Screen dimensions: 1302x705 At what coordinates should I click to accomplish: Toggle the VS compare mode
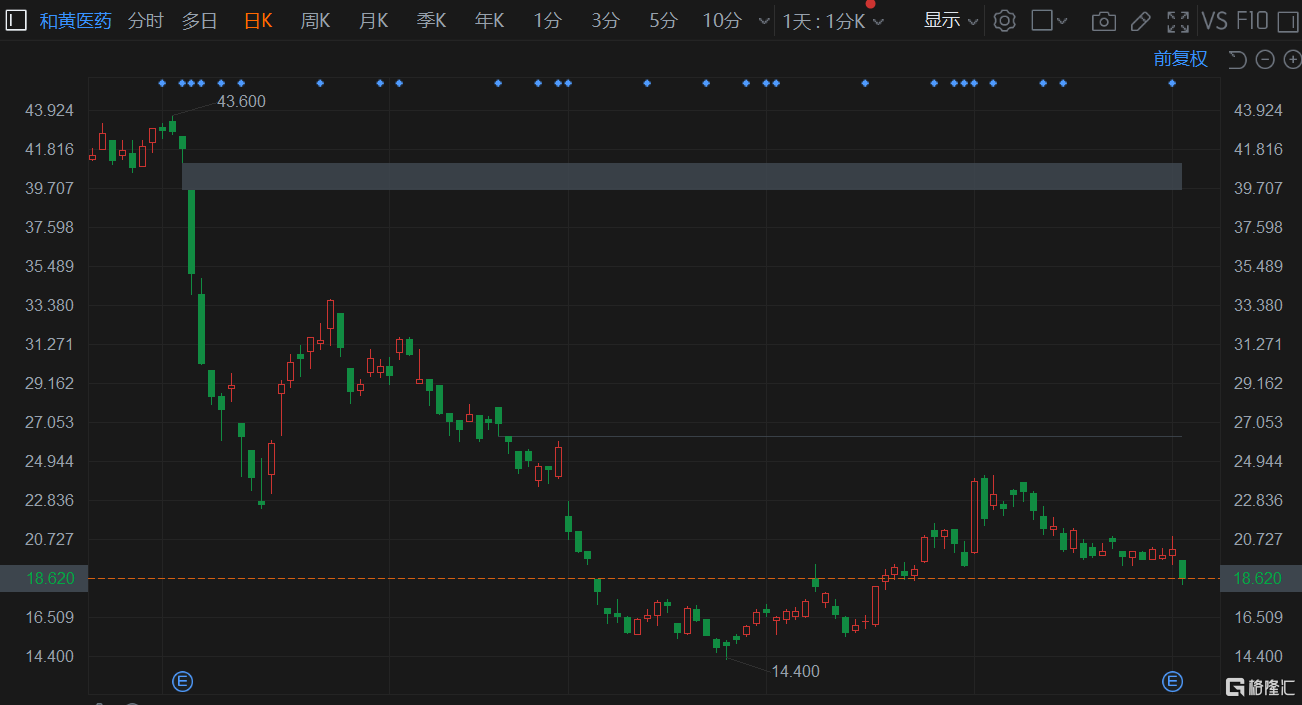[1214, 21]
